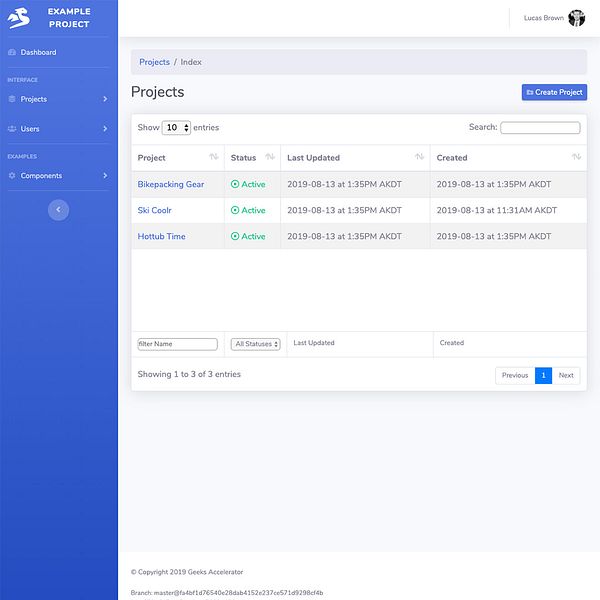Image resolution: width=600 pixels, height=600 pixels.
Task: Open the Show entries count dropdown
Action: [176, 127]
